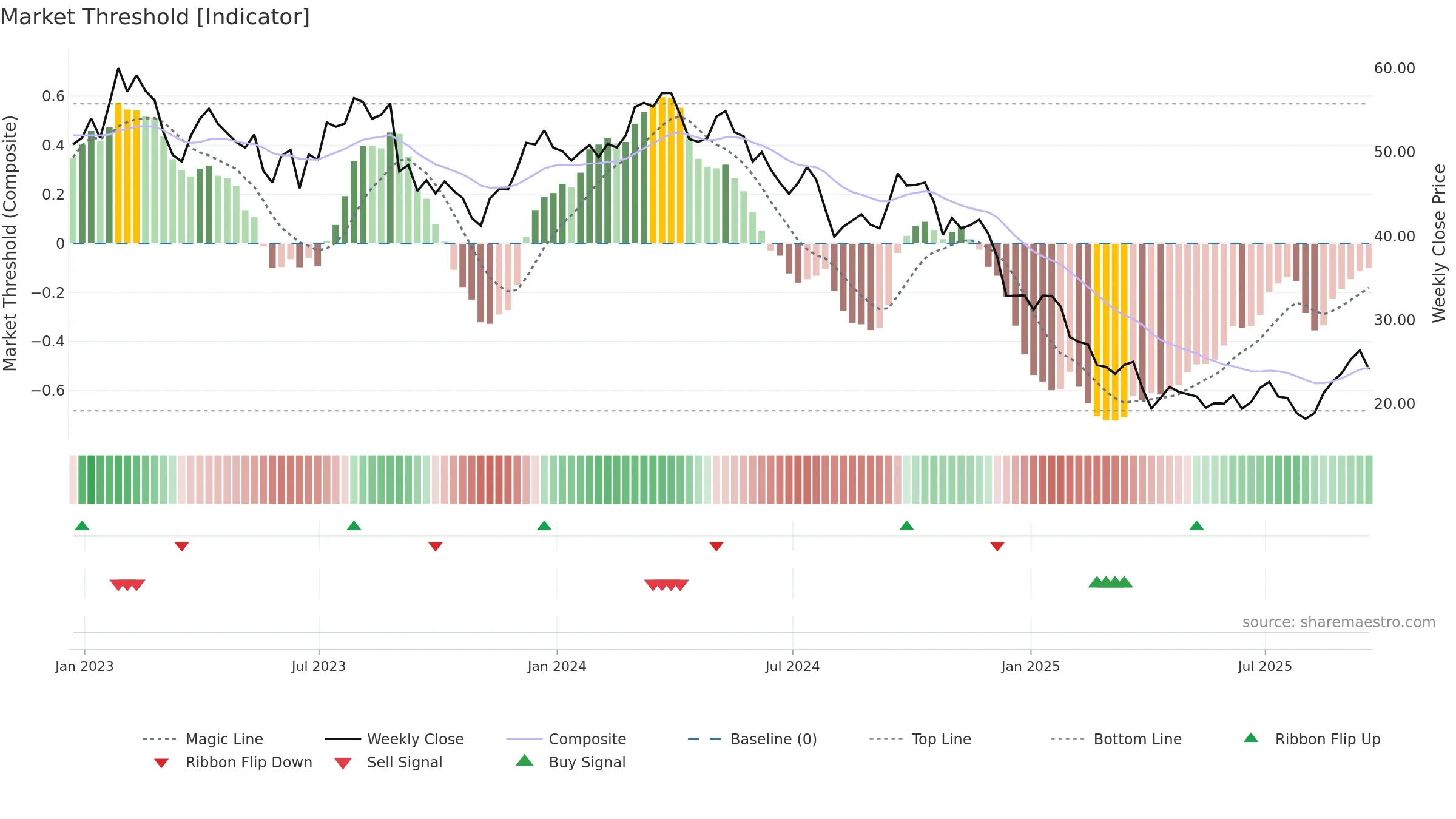The width and height of the screenshot is (1456, 819).
Task: Click the 0.6 composite axis label
Action: point(53,96)
